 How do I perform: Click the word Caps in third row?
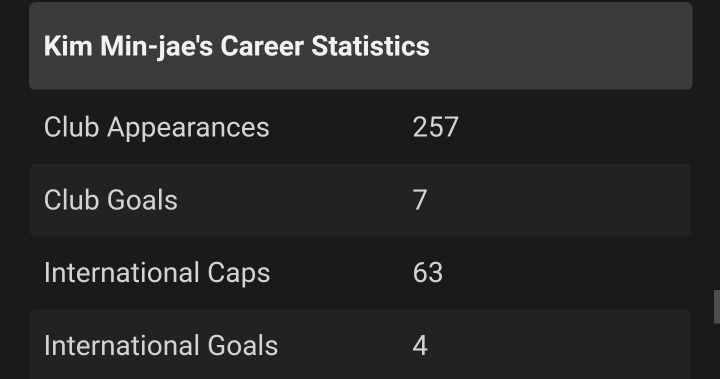tap(239, 273)
